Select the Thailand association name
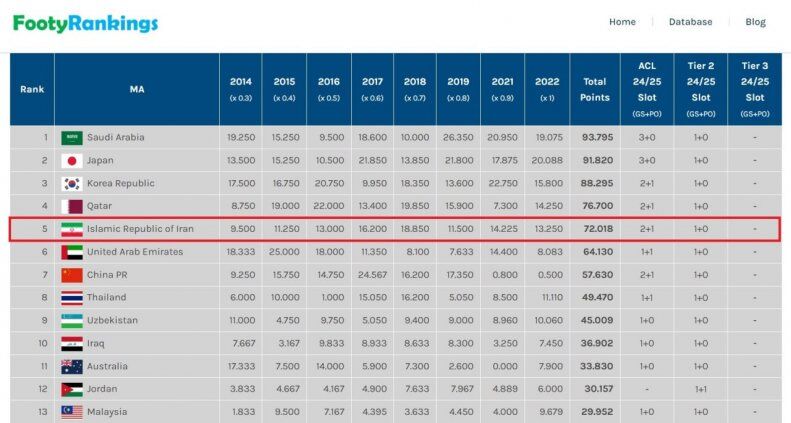Screen dimensions: 791x423 (107, 297)
